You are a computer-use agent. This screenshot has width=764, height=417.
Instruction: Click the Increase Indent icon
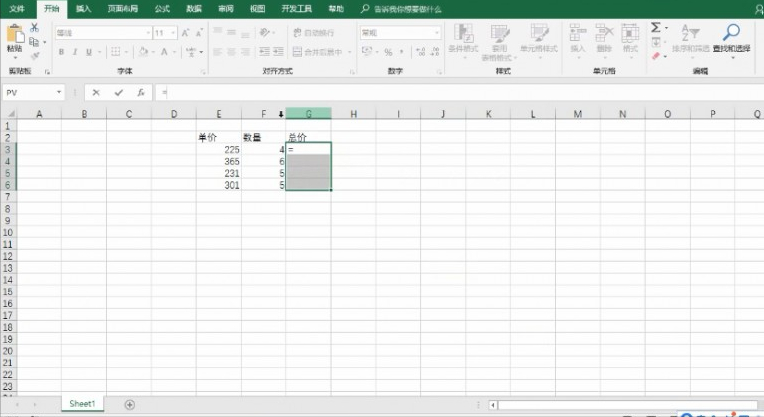278,52
